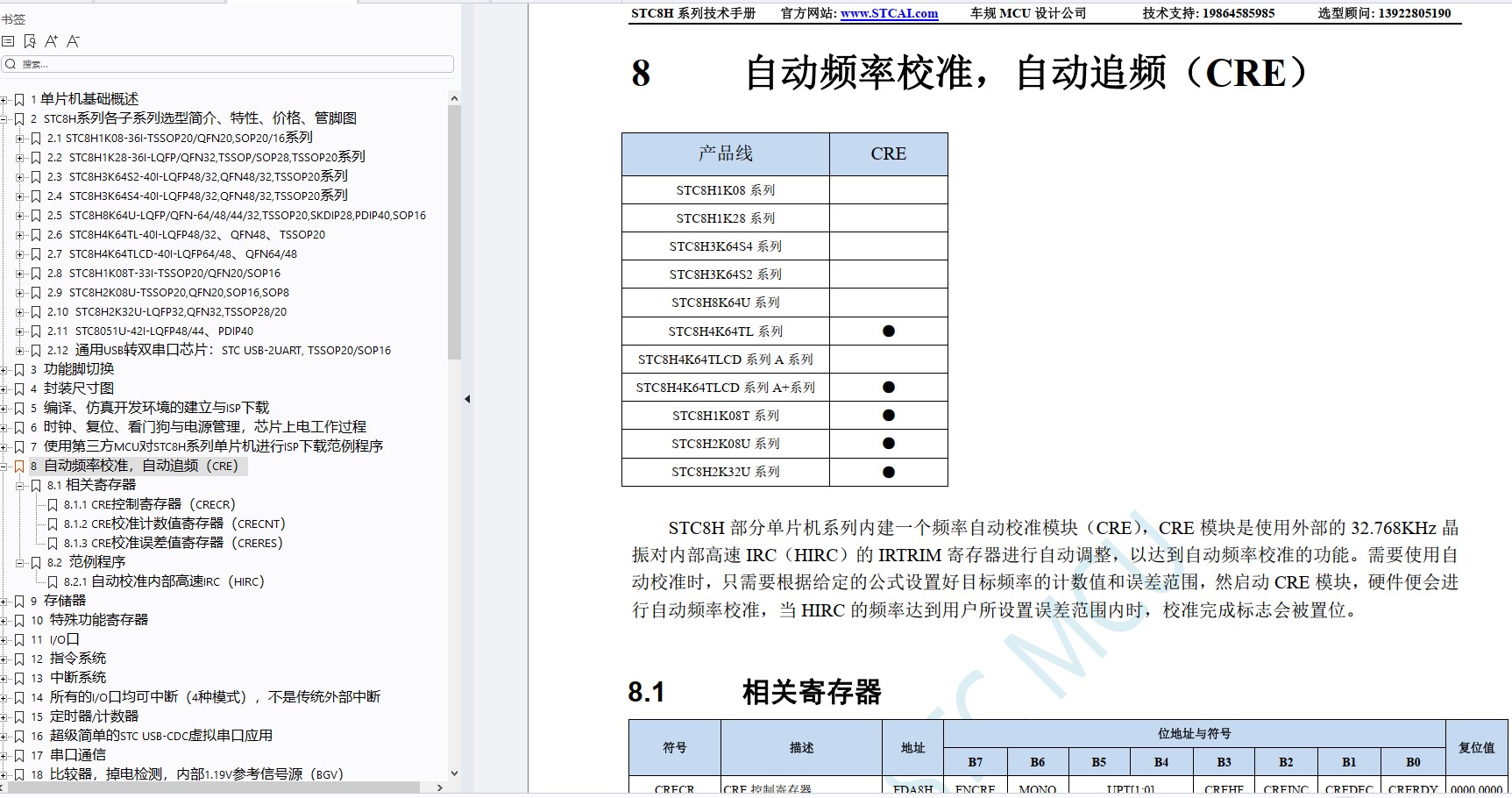This screenshot has width=1512, height=798.
Task: Jump to bookmark 13 中断系统
Action: click(x=68, y=678)
